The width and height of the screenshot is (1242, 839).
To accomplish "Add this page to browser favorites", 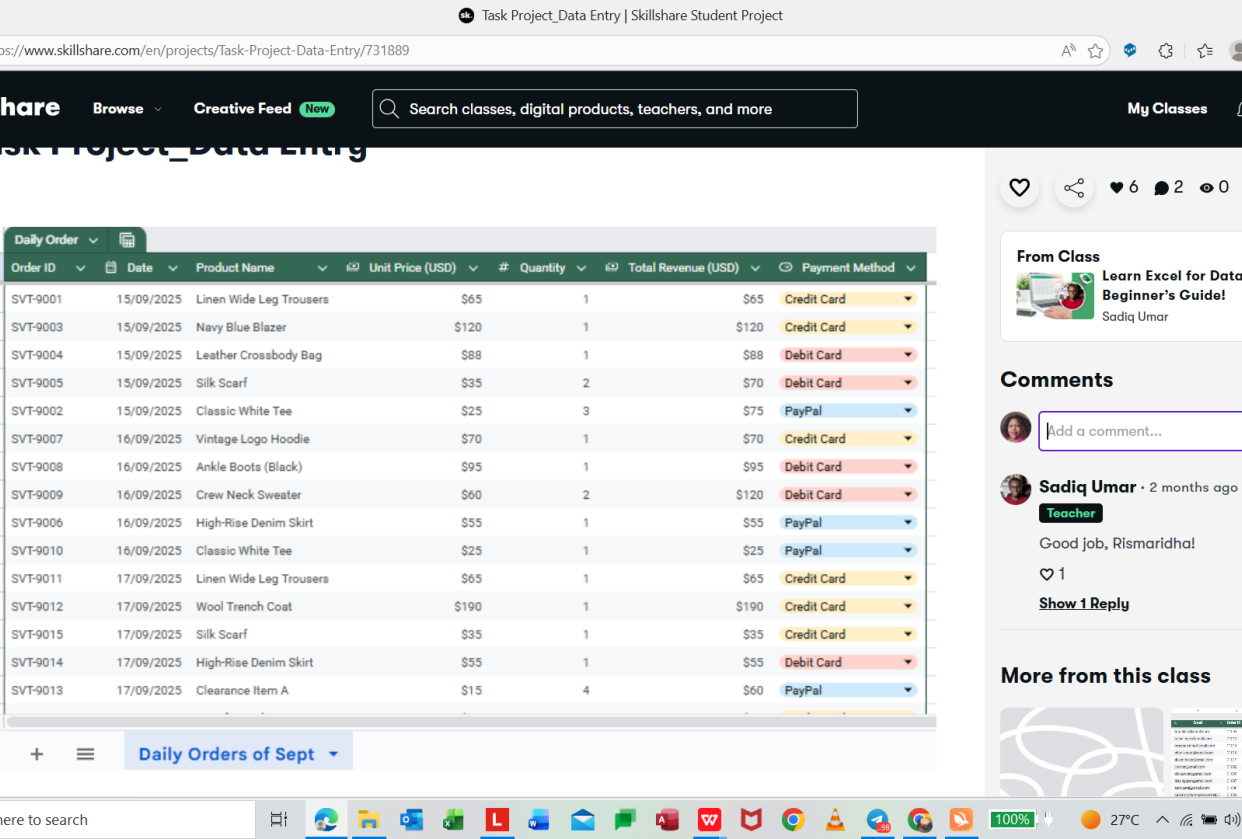I will [x=1096, y=50].
